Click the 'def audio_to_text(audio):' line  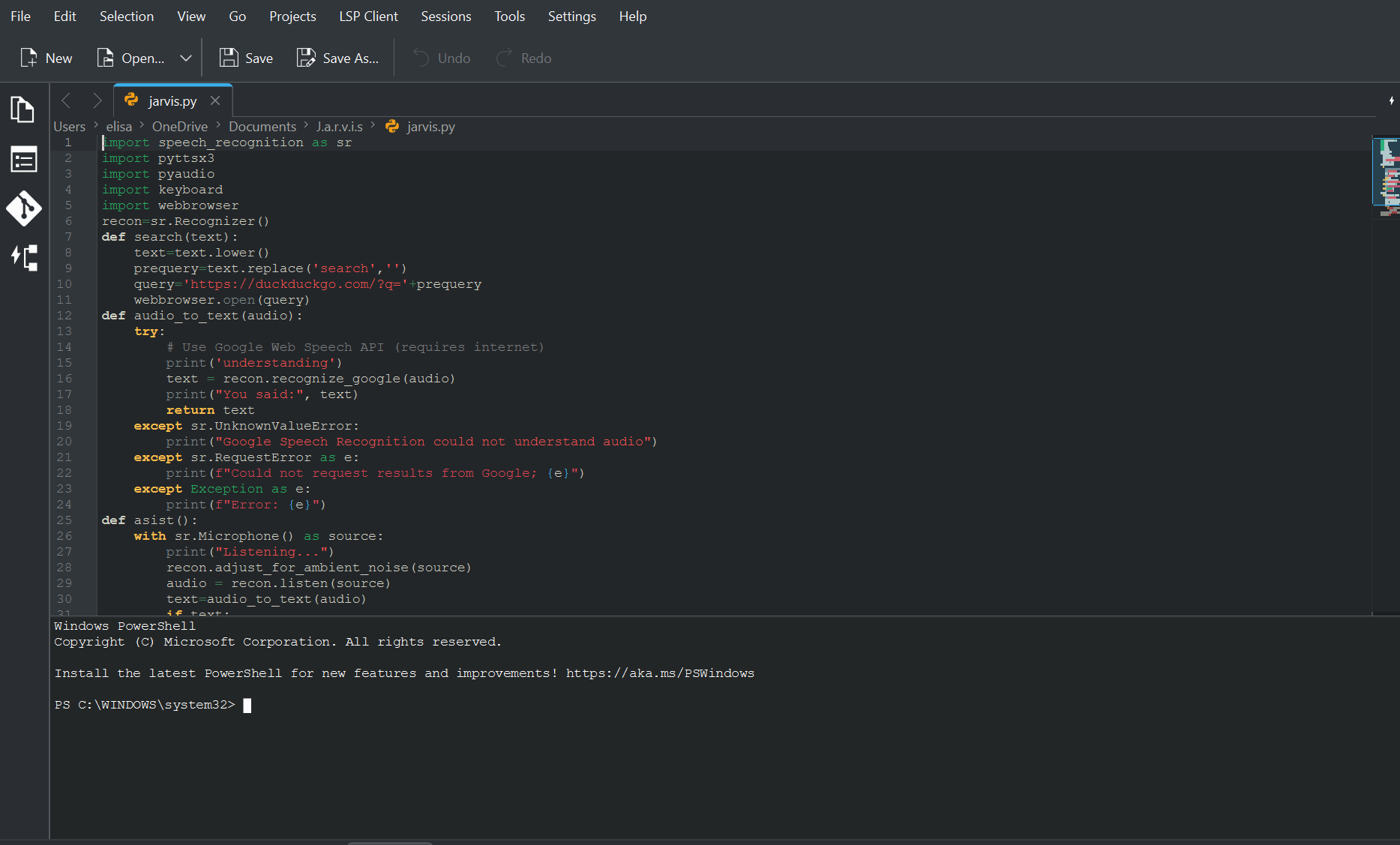pos(202,316)
